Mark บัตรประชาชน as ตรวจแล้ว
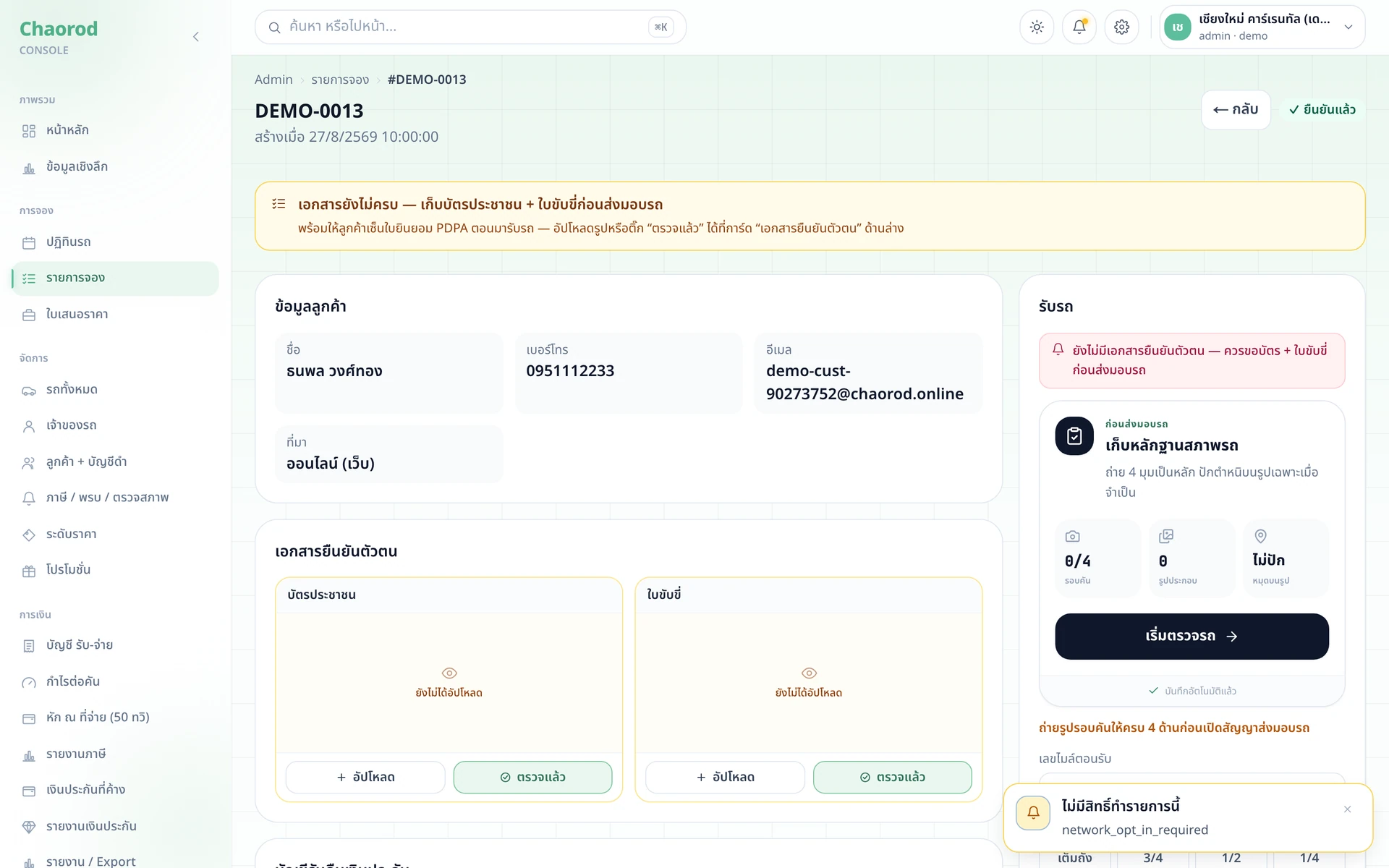 (532, 777)
